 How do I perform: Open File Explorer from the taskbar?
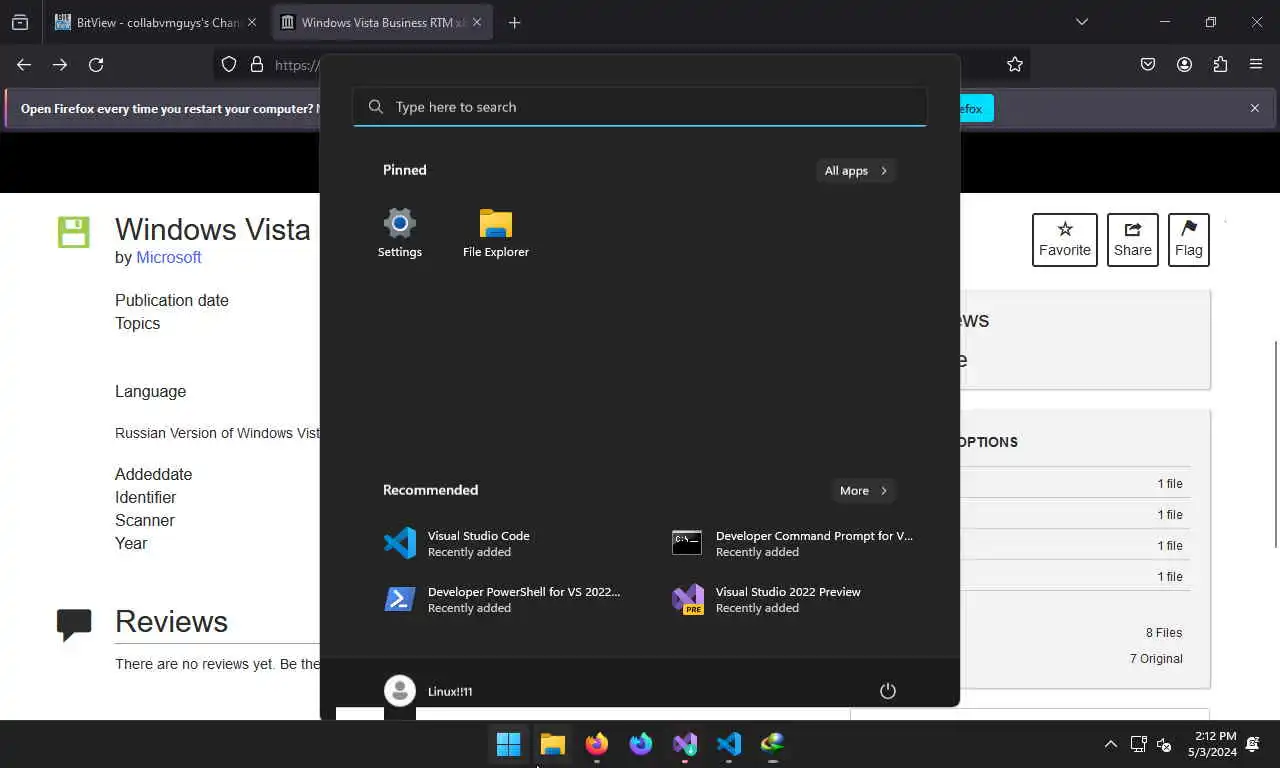(x=553, y=744)
